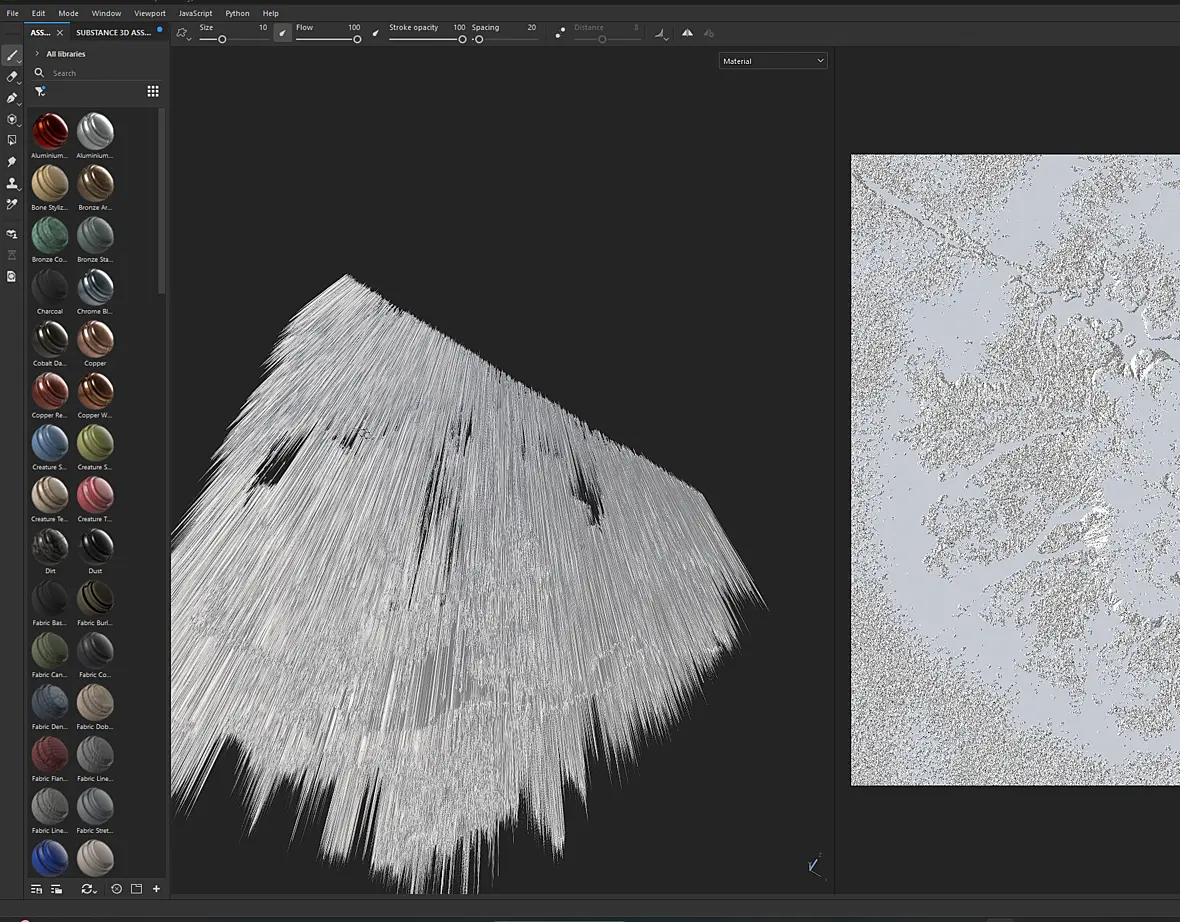Select the Chrome Blue material
The height and width of the screenshot is (922, 1180).
95,287
